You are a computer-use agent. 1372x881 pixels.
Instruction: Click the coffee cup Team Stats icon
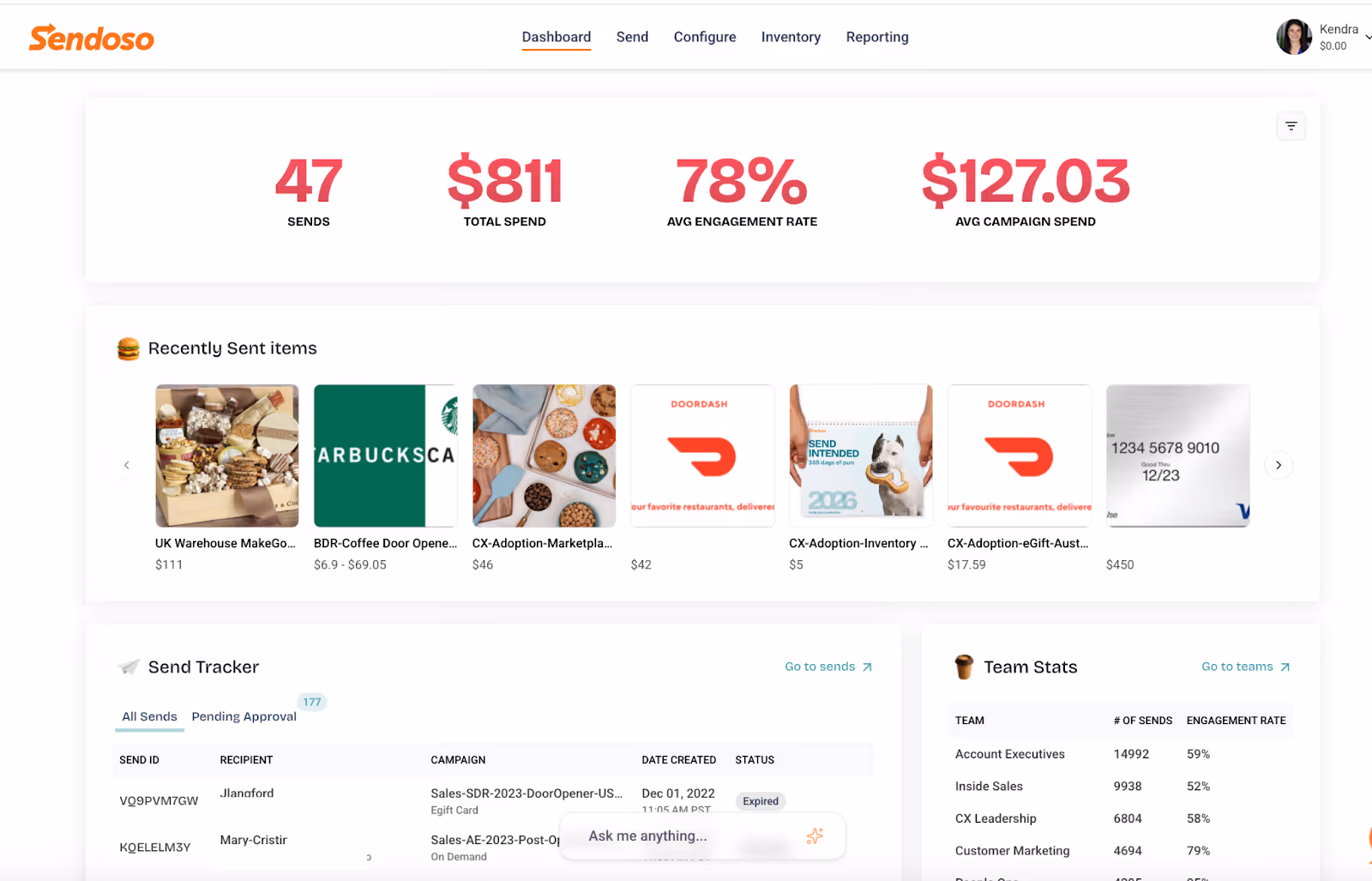965,667
